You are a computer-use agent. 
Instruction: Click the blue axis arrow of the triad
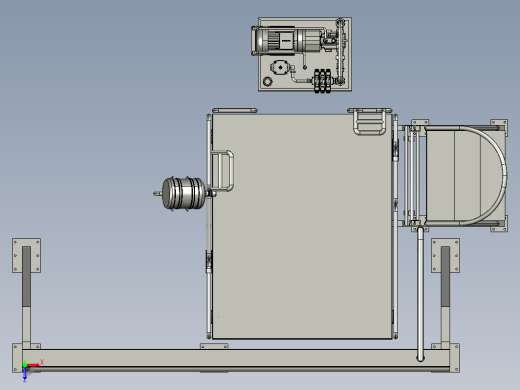click(x=25, y=374)
